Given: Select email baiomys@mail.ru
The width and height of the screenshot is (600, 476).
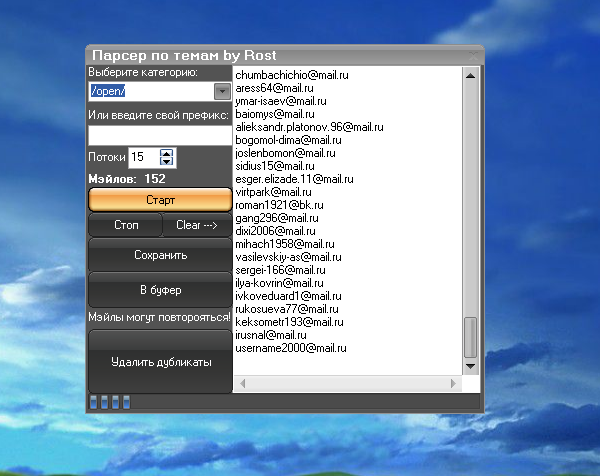Looking at the screenshot, I should pyautogui.click(x=275, y=114).
